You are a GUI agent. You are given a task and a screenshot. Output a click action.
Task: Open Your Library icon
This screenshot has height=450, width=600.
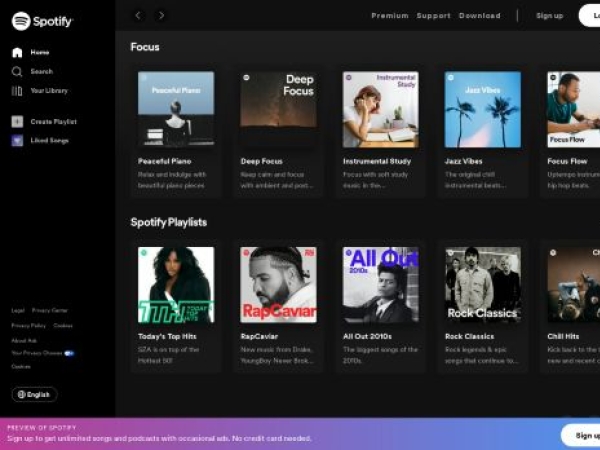17,91
